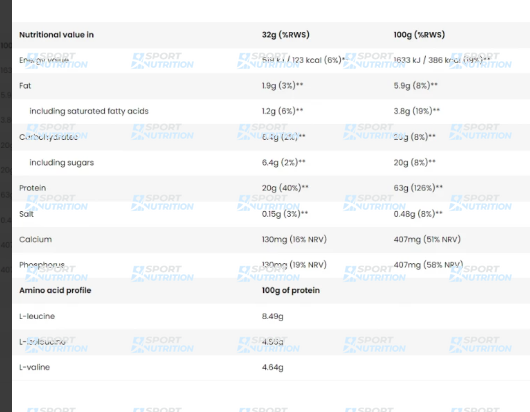Select the L-leucine row label
The image size is (530, 412).
tap(37, 316)
